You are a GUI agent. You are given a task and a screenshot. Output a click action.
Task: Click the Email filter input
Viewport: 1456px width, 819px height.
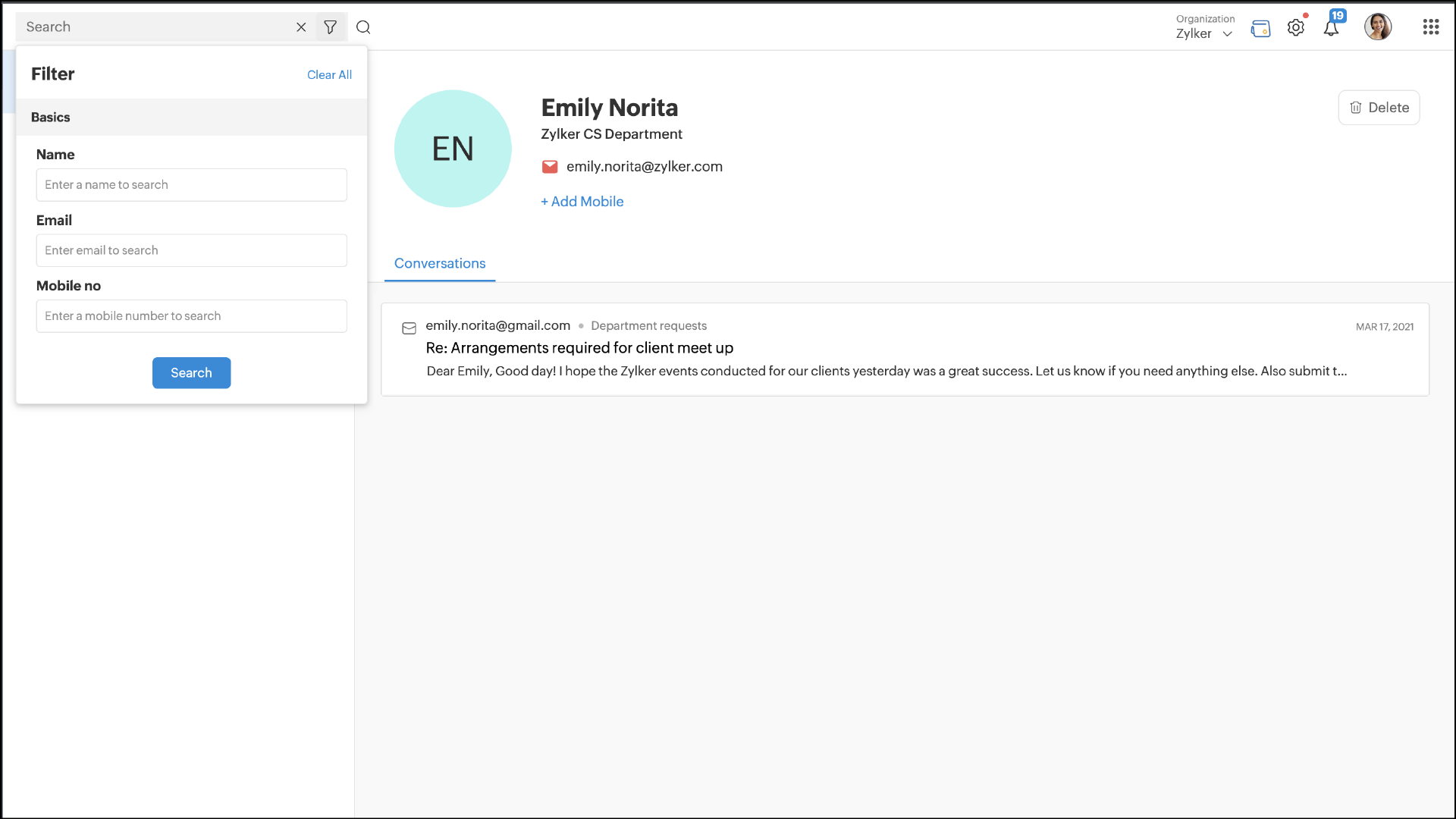191,250
